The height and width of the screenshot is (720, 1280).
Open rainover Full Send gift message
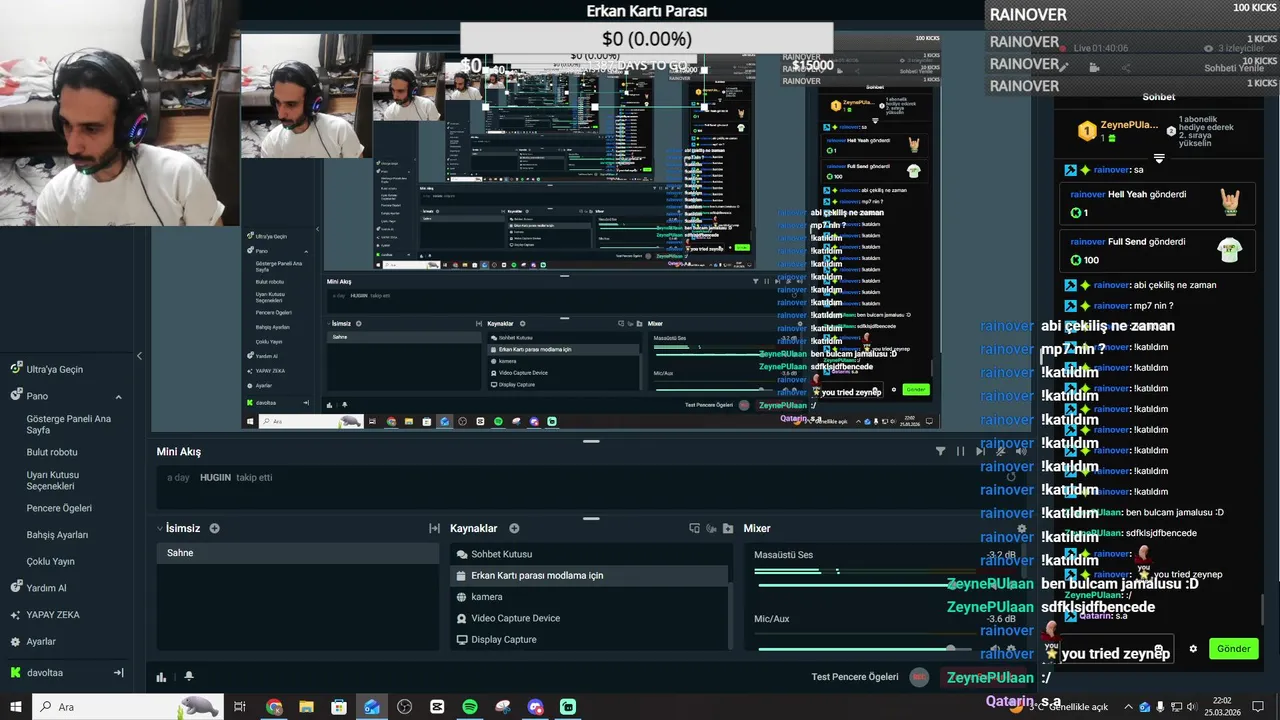pyautogui.click(x=1159, y=250)
